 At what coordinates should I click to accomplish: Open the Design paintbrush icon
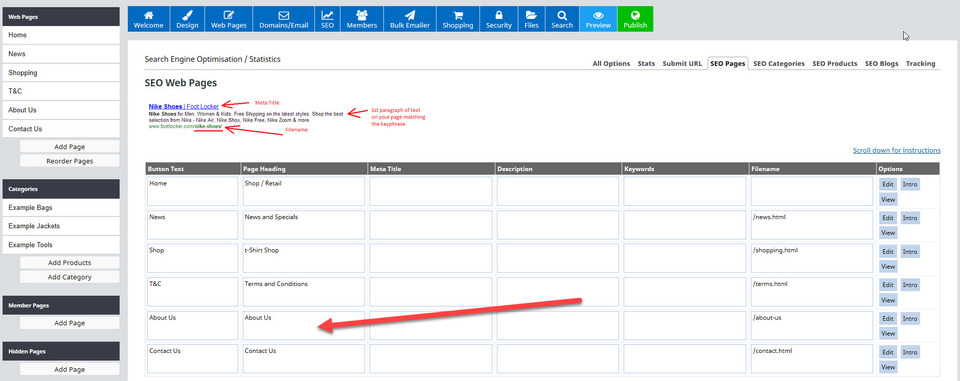click(x=187, y=15)
